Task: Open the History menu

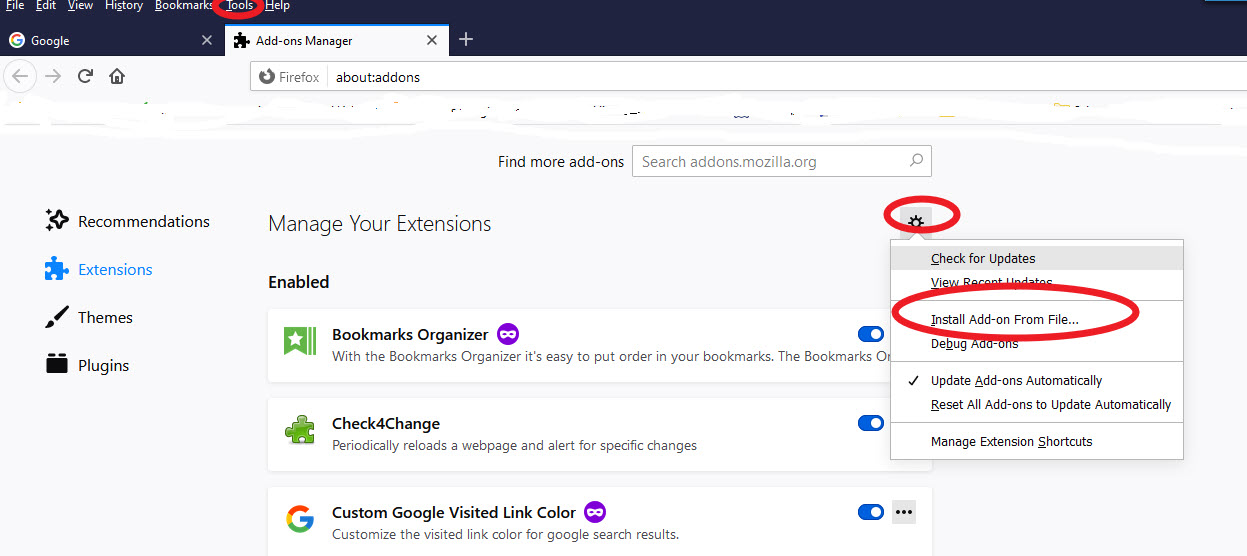Action: tap(124, 6)
